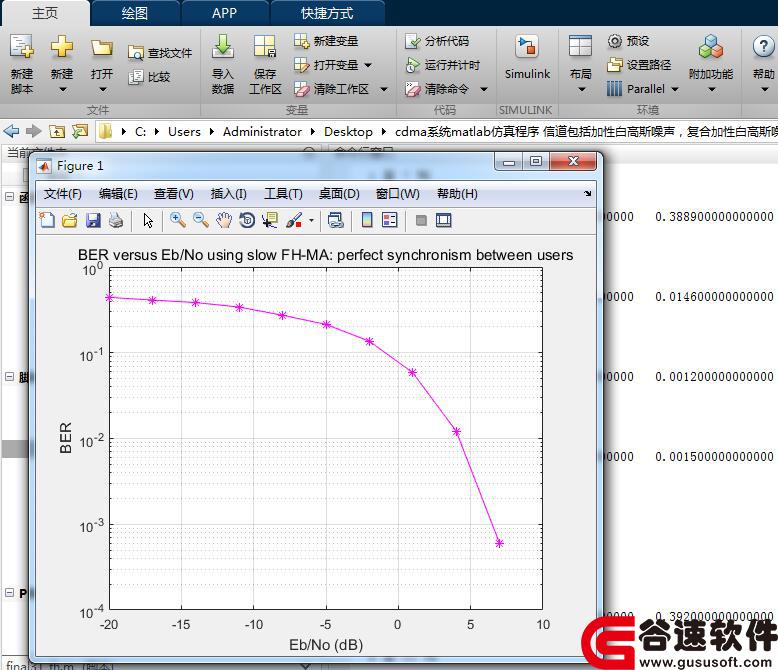
Task: Click Desktop in the address path
Action: 348,132
